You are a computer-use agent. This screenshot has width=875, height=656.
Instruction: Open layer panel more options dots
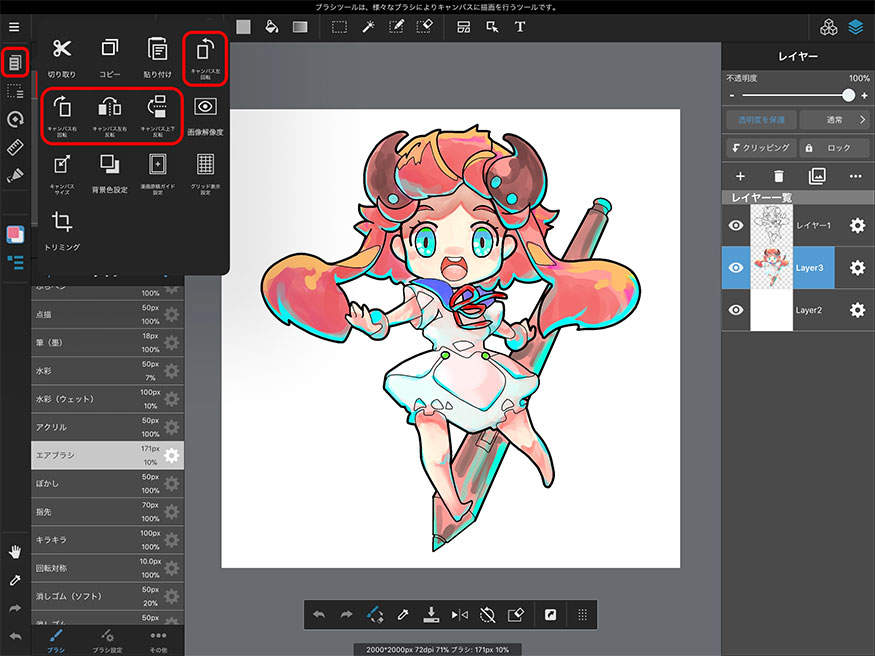click(x=855, y=176)
